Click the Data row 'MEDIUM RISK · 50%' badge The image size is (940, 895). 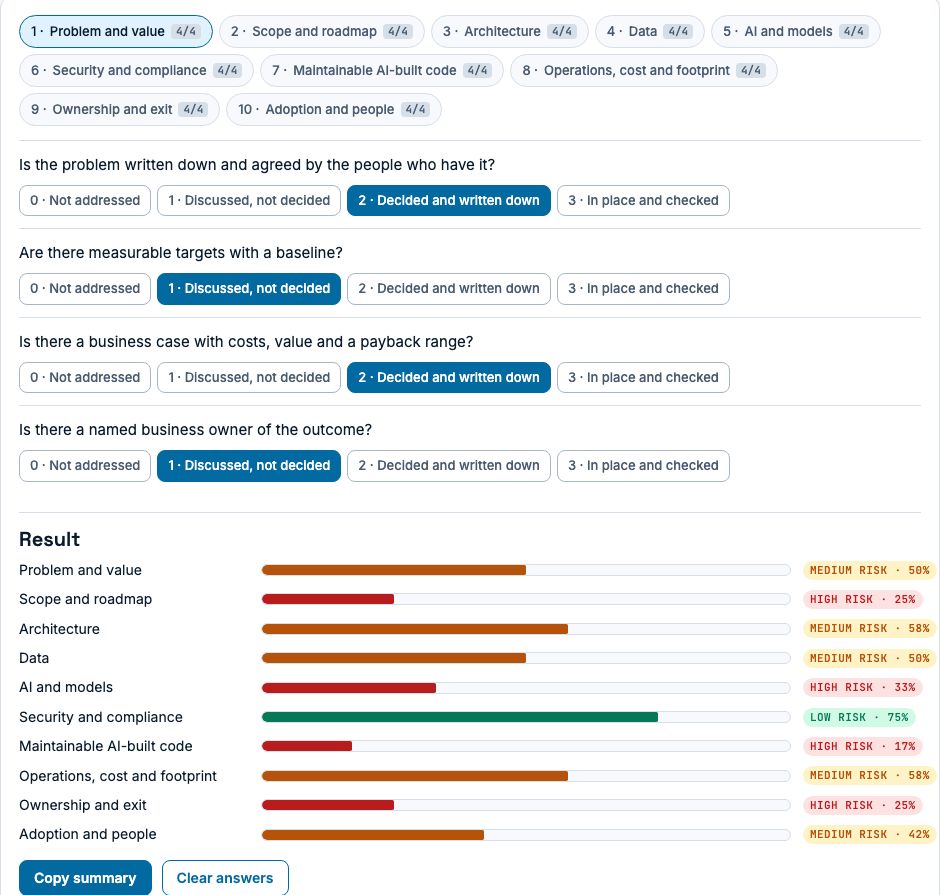point(869,658)
